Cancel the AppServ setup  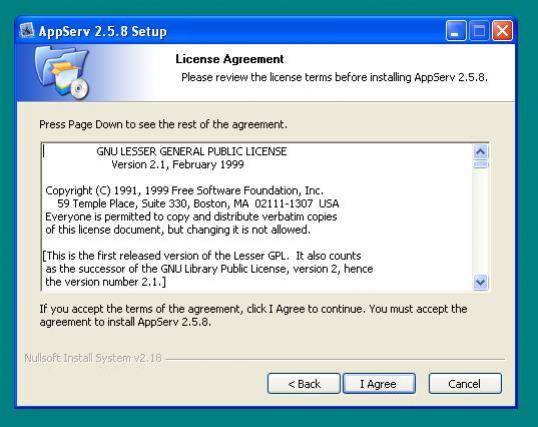pos(465,383)
